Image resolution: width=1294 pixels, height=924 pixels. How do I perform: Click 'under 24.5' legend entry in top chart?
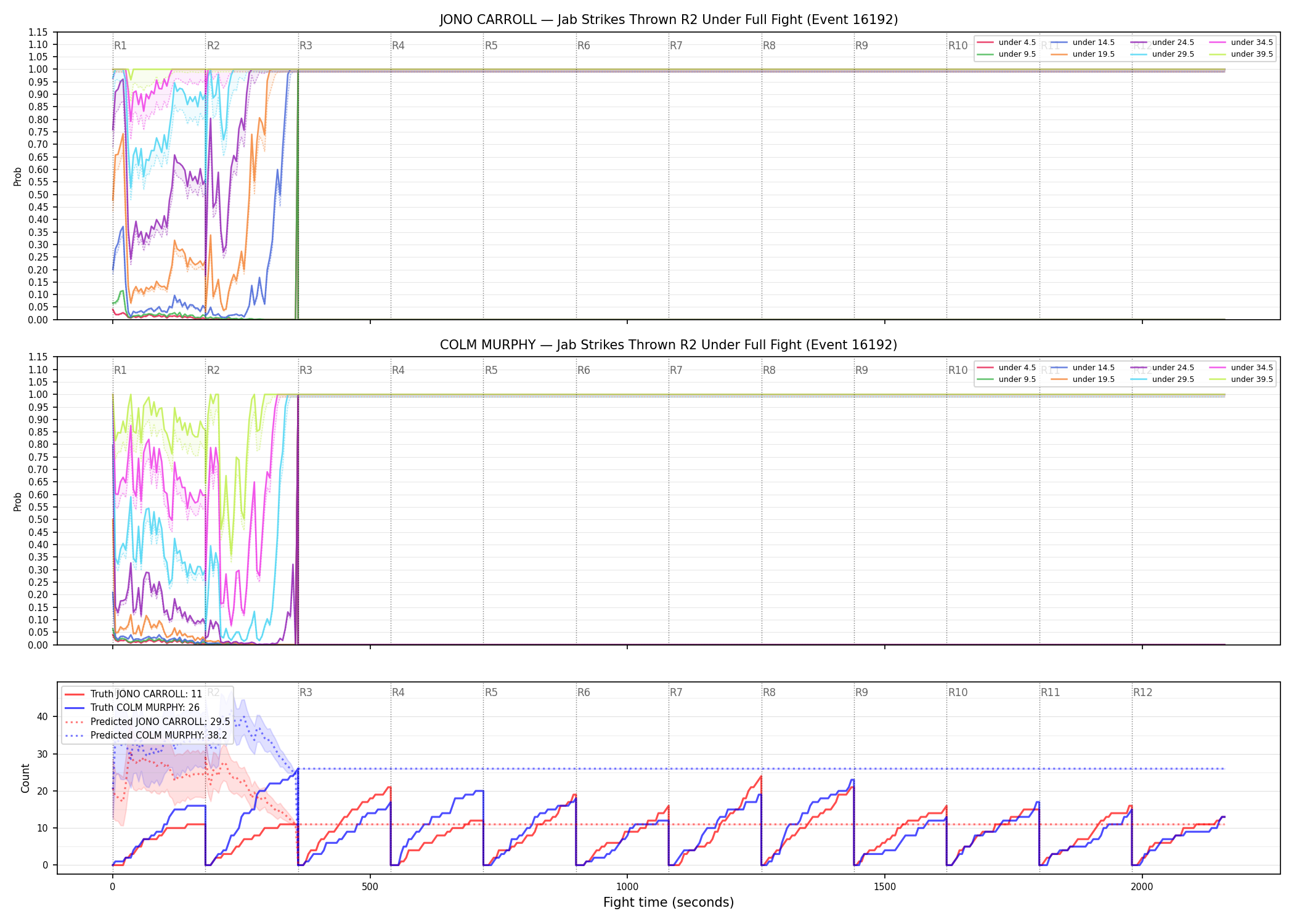1162,43
